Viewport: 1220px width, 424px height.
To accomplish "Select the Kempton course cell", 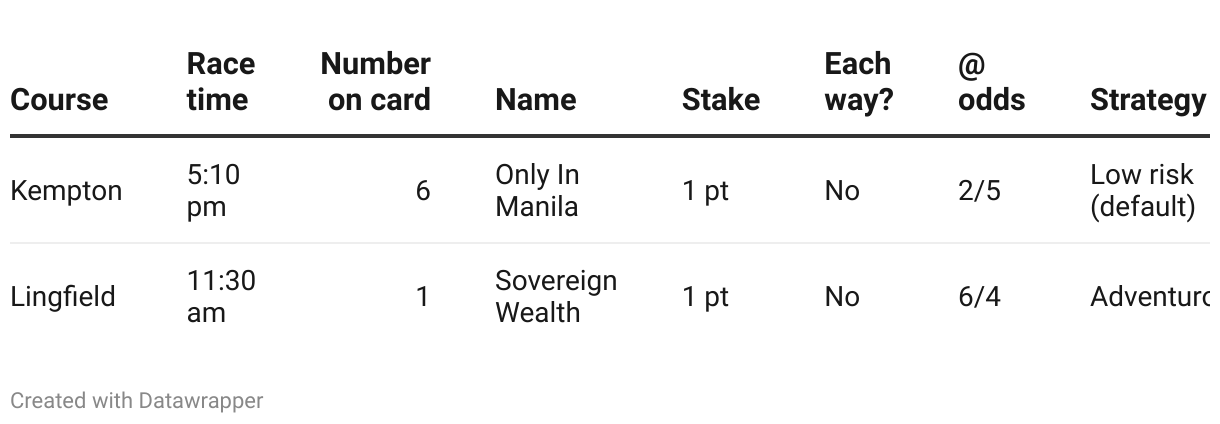I will click(x=66, y=190).
